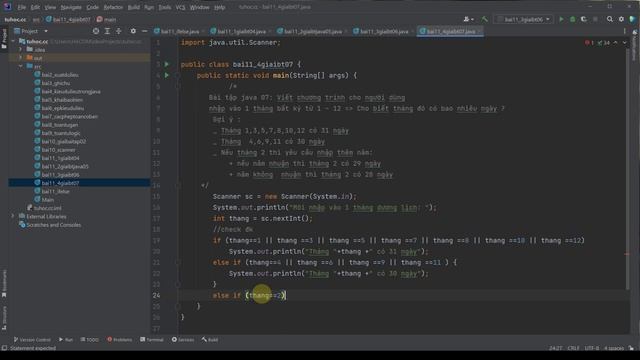This screenshot has width=640, height=360.
Task: Expand External Libraries node
Action: click(x=13, y=216)
